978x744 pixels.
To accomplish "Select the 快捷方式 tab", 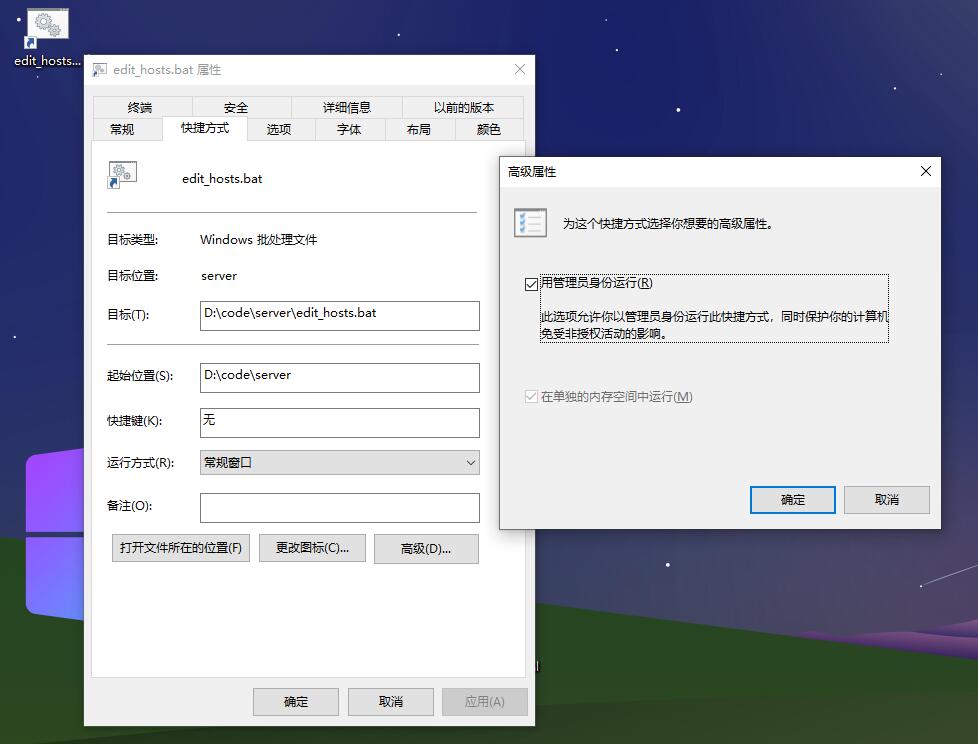I will click(x=205, y=128).
